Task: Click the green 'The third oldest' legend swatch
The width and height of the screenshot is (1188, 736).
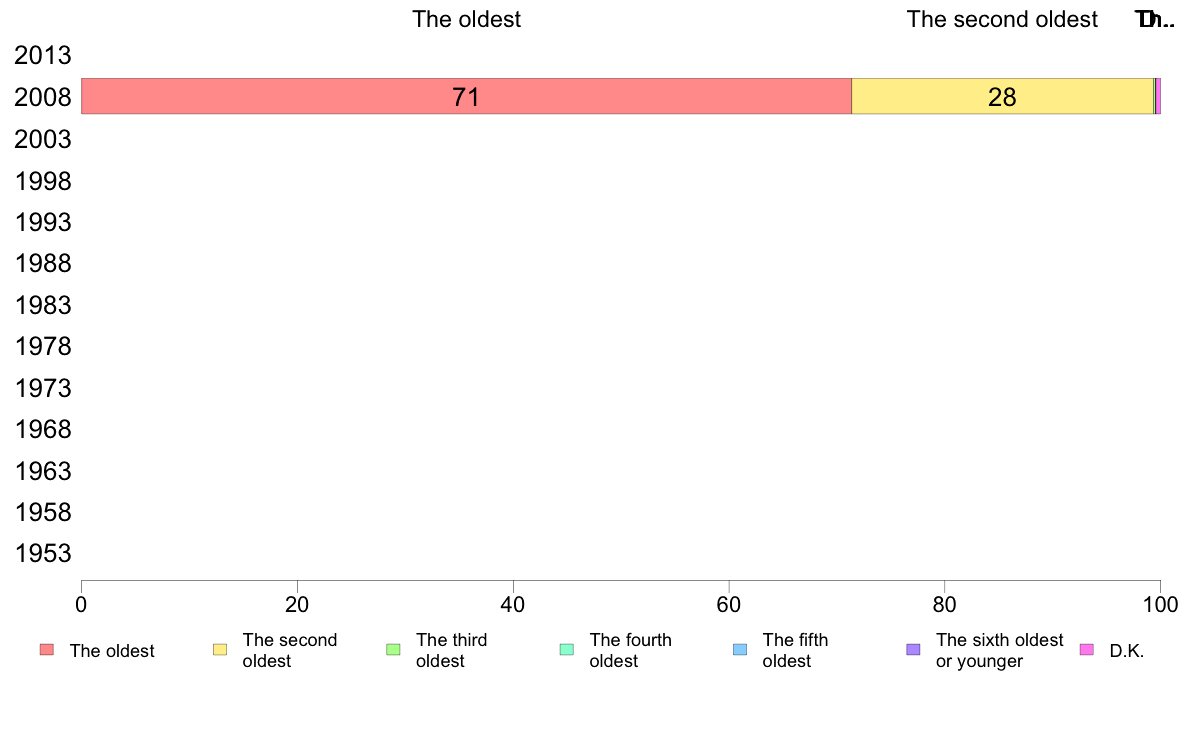Action: tap(393, 650)
